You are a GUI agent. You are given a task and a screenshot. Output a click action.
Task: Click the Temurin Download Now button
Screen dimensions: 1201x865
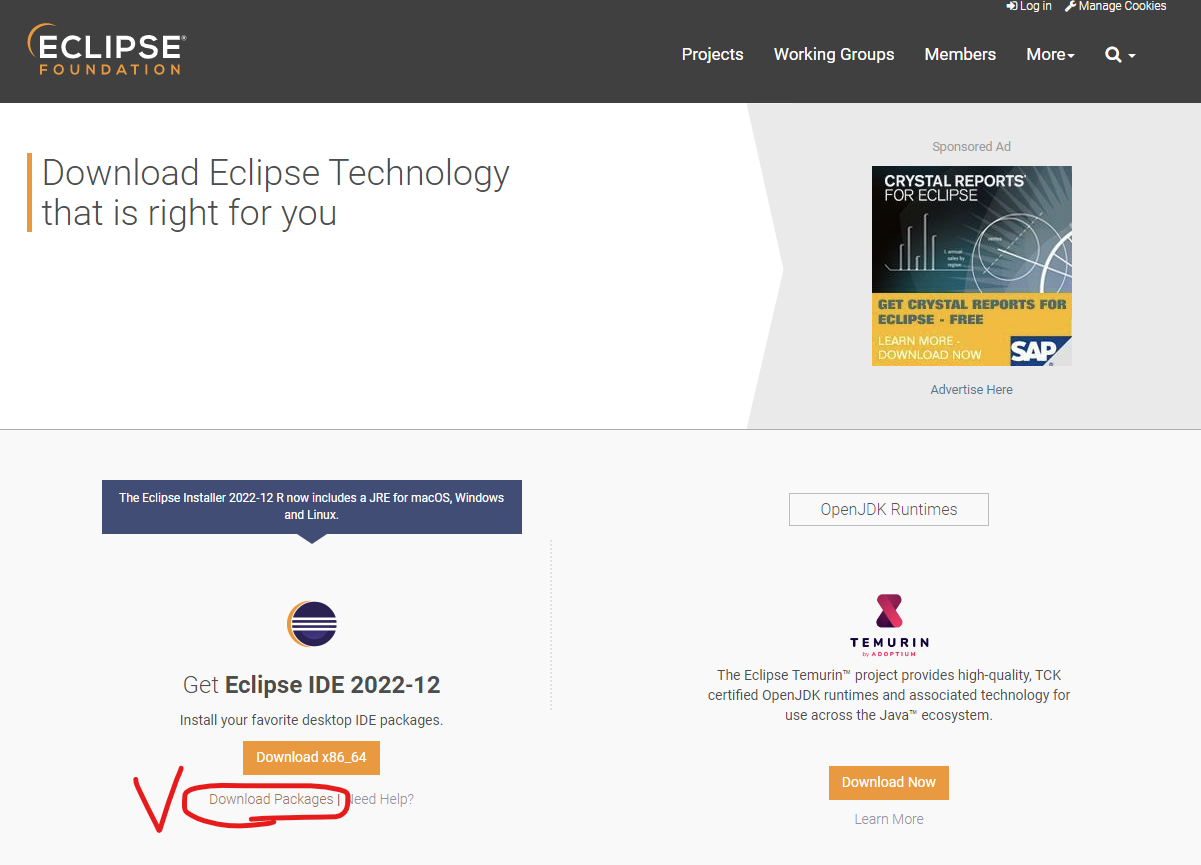coord(888,782)
